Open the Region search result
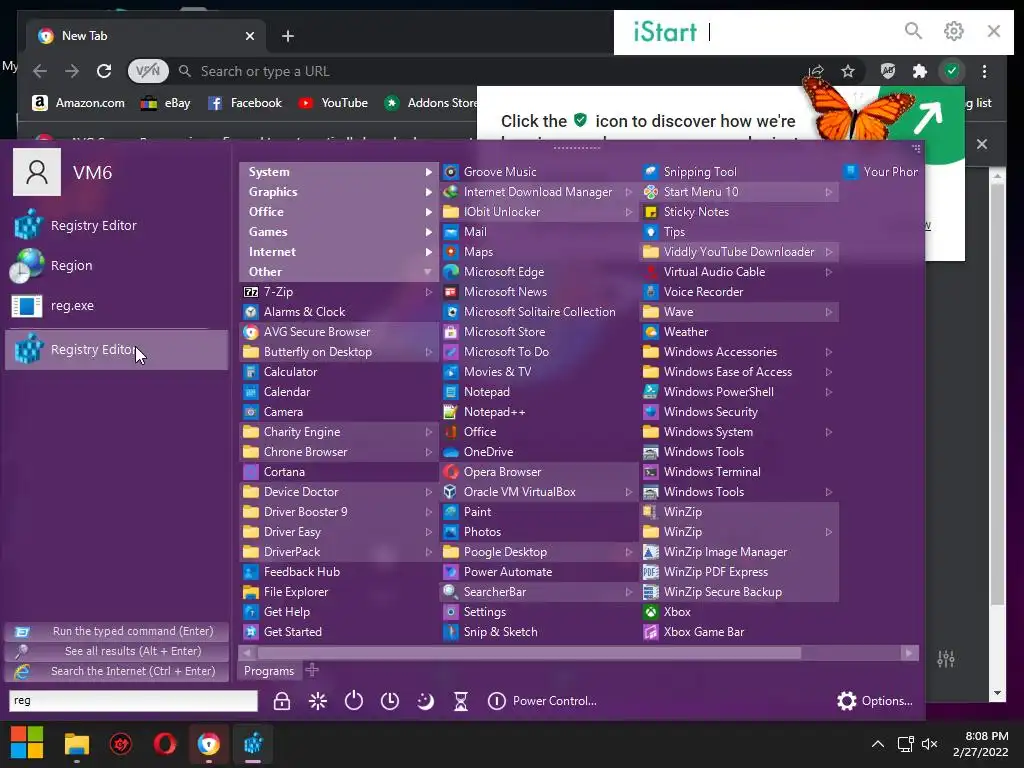 click(116, 266)
